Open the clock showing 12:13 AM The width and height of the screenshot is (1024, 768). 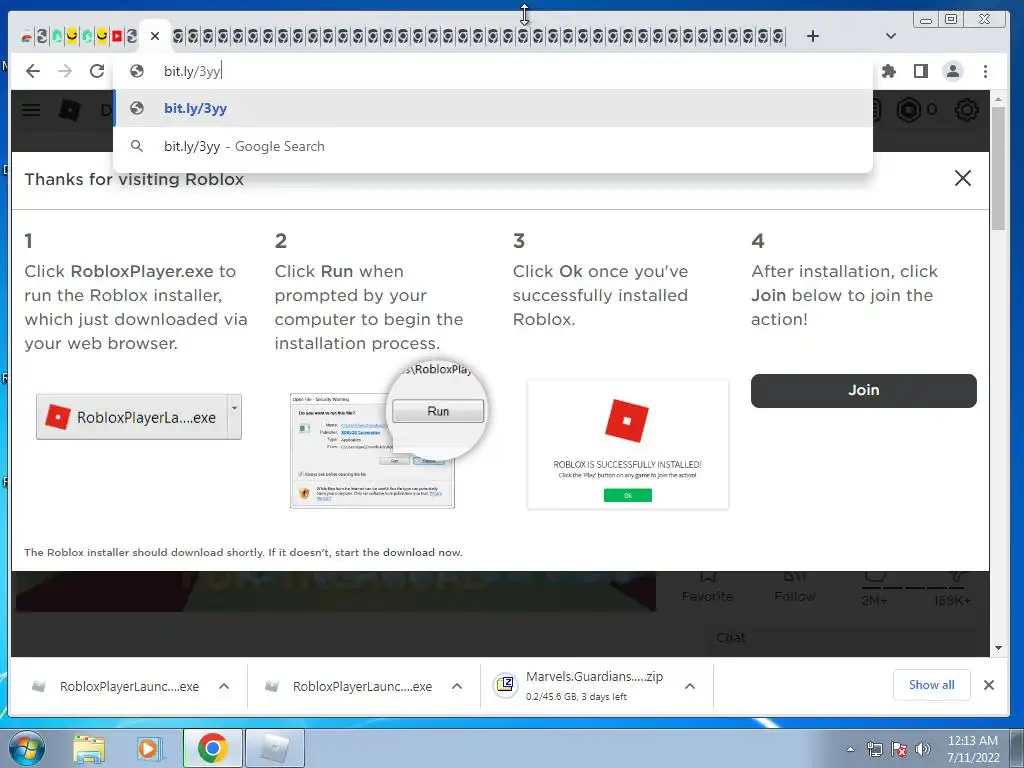[972, 749]
